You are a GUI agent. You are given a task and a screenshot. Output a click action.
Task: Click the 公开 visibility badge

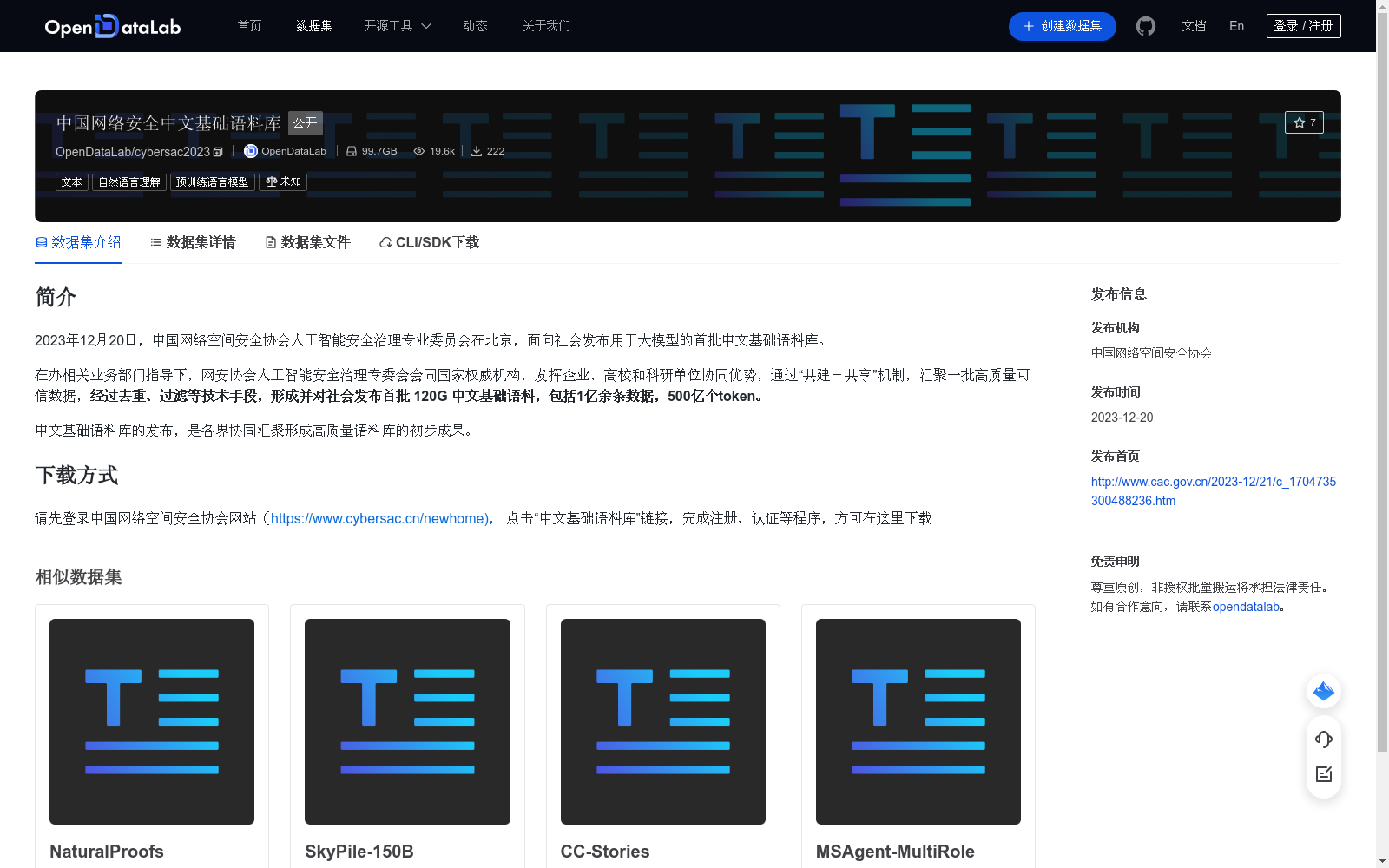[x=306, y=123]
